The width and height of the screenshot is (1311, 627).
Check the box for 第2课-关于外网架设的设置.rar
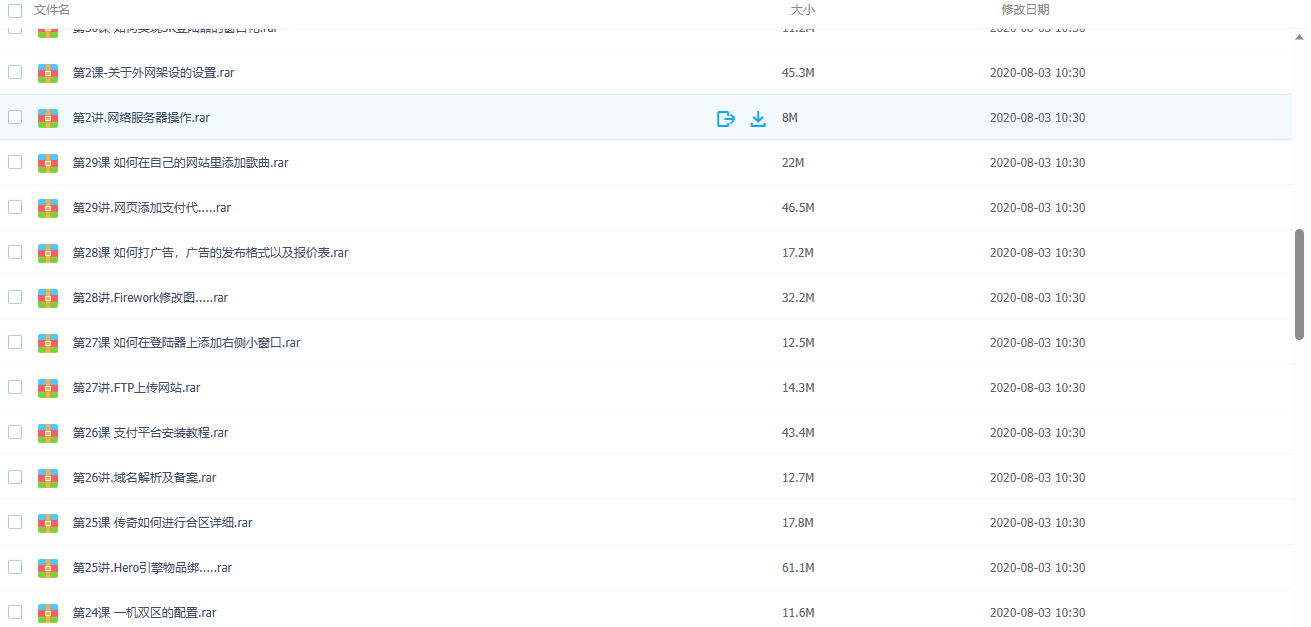[x=15, y=72]
